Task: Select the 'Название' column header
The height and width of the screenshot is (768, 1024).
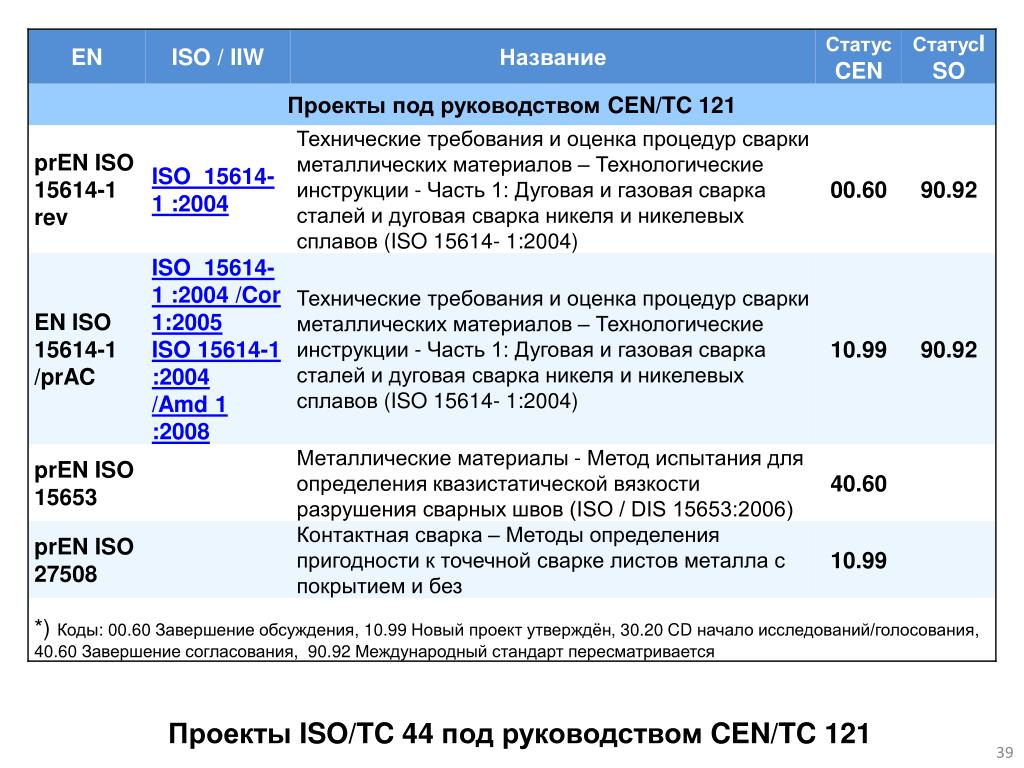Action: click(x=552, y=57)
